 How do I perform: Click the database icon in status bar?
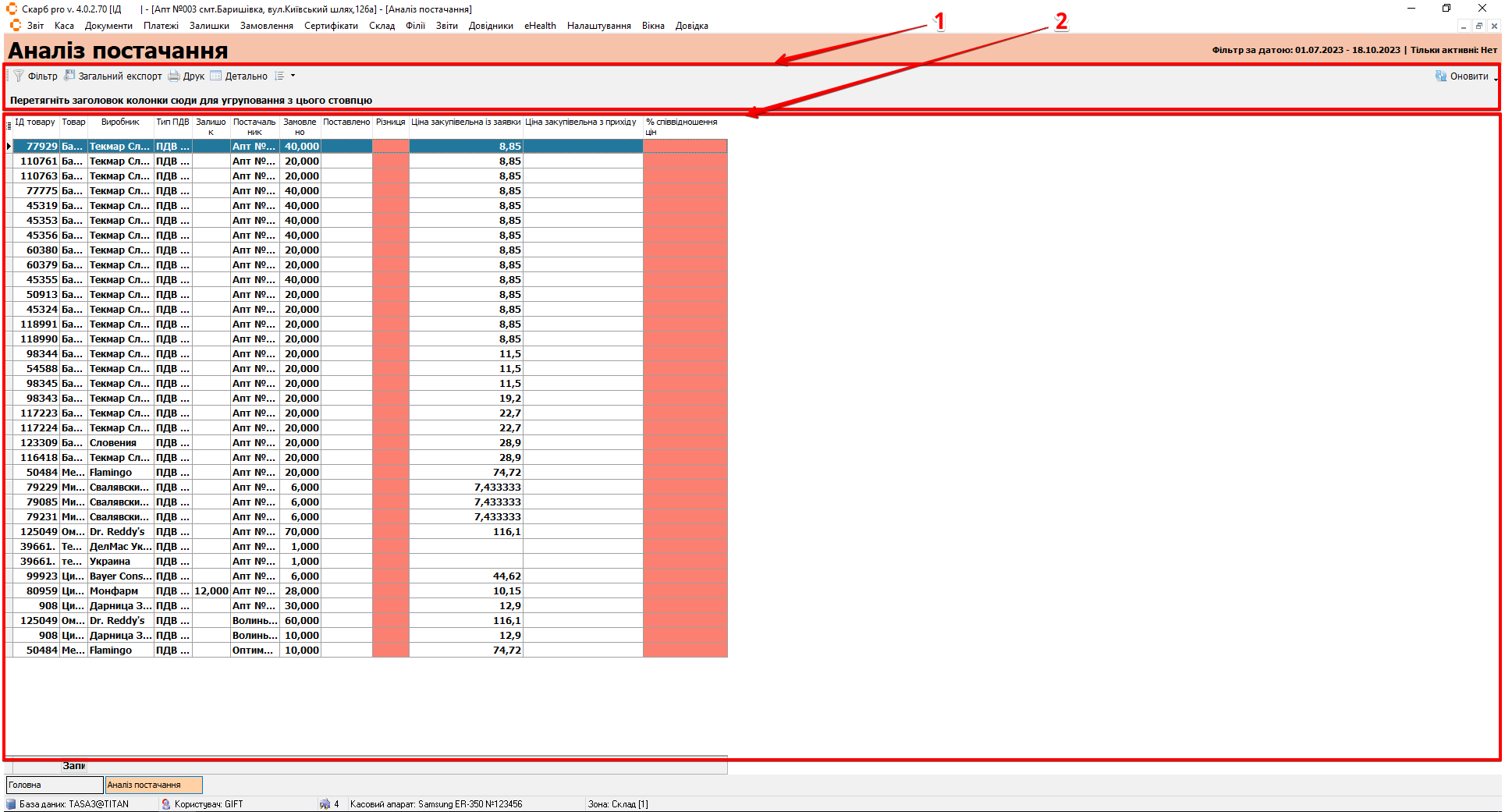click(x=11, y=804)
